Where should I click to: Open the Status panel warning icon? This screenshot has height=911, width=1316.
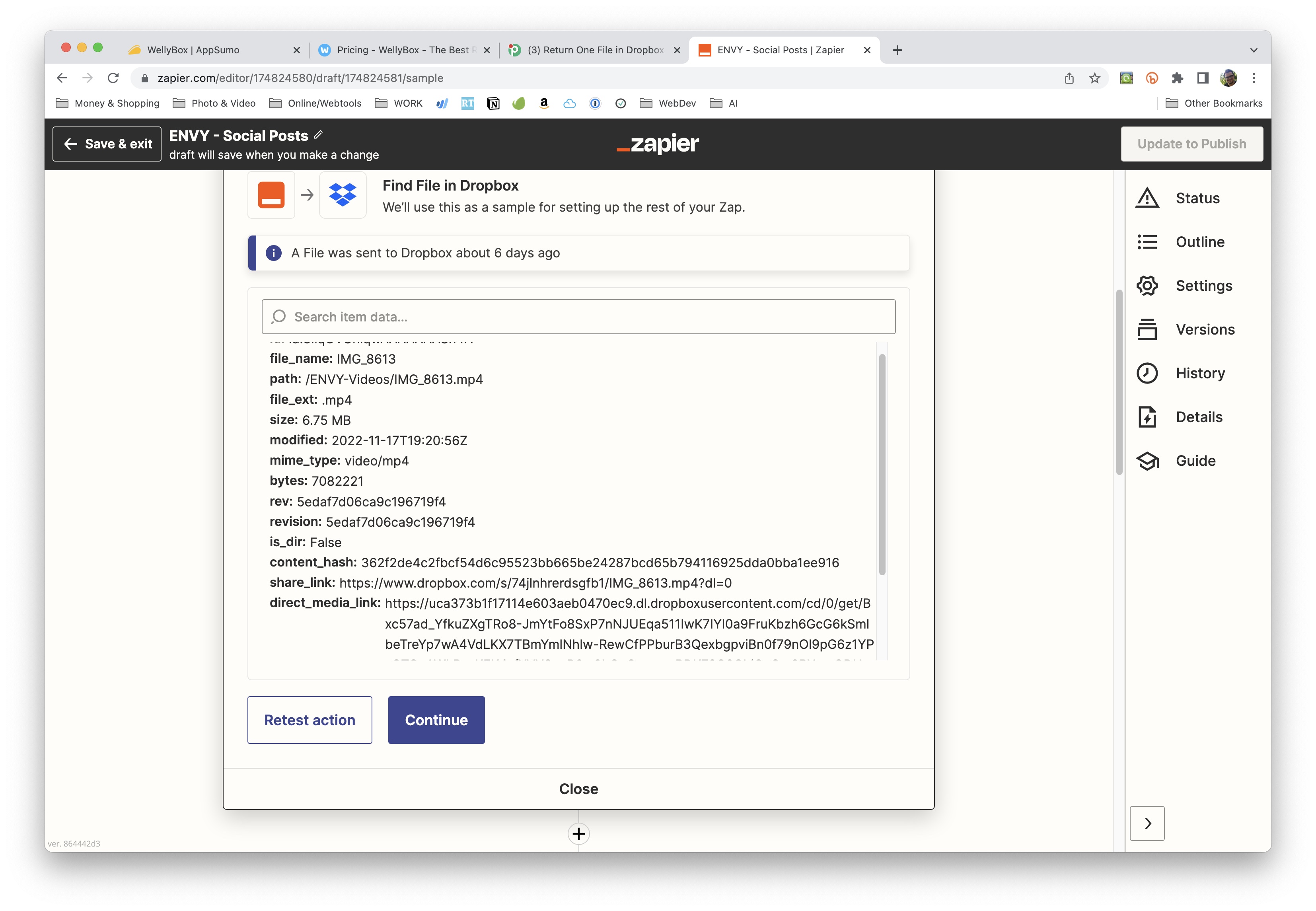1147,198
